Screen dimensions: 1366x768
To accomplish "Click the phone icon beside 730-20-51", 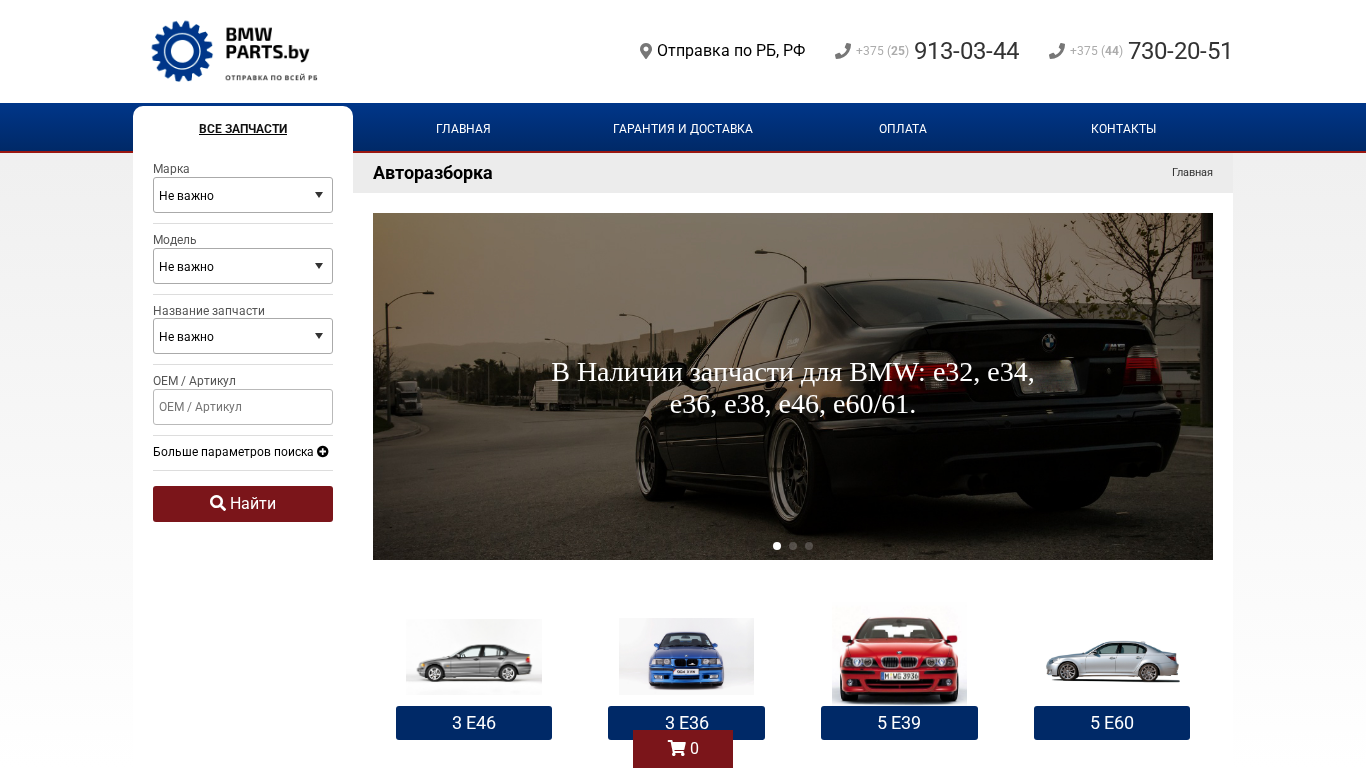I will 1057,51.
